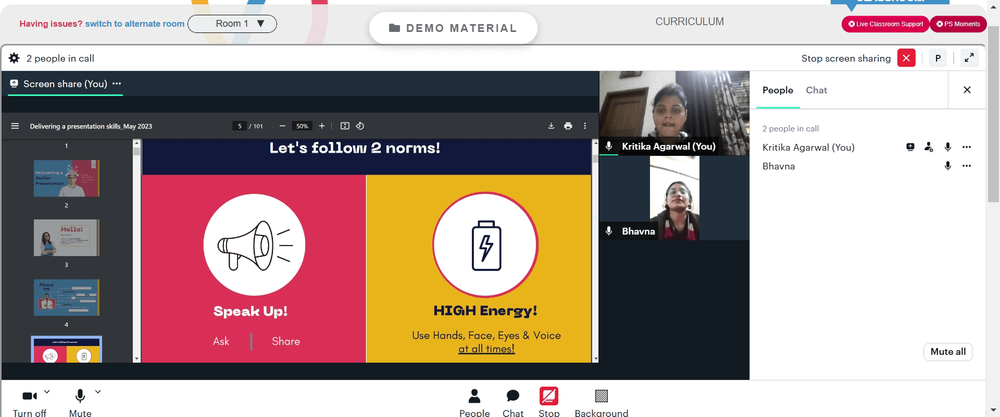Image resolution: width=1000 pixels, height=417 pixels.
Task: Select the highlighted two norms slide thumbnail
Action: [66, 349]
